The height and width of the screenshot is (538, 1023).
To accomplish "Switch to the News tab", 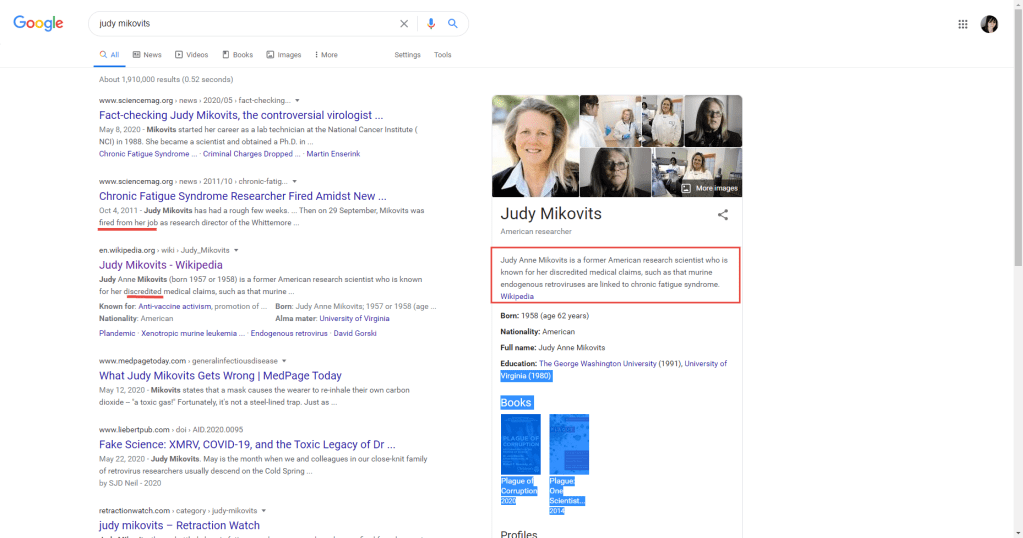I will click(147, 55).
